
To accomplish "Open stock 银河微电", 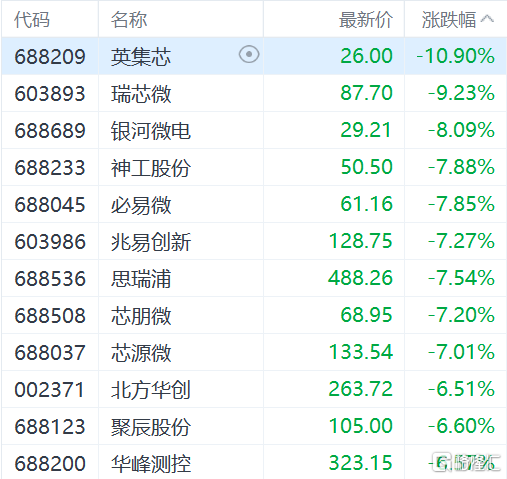I will [x=151, y=130].
